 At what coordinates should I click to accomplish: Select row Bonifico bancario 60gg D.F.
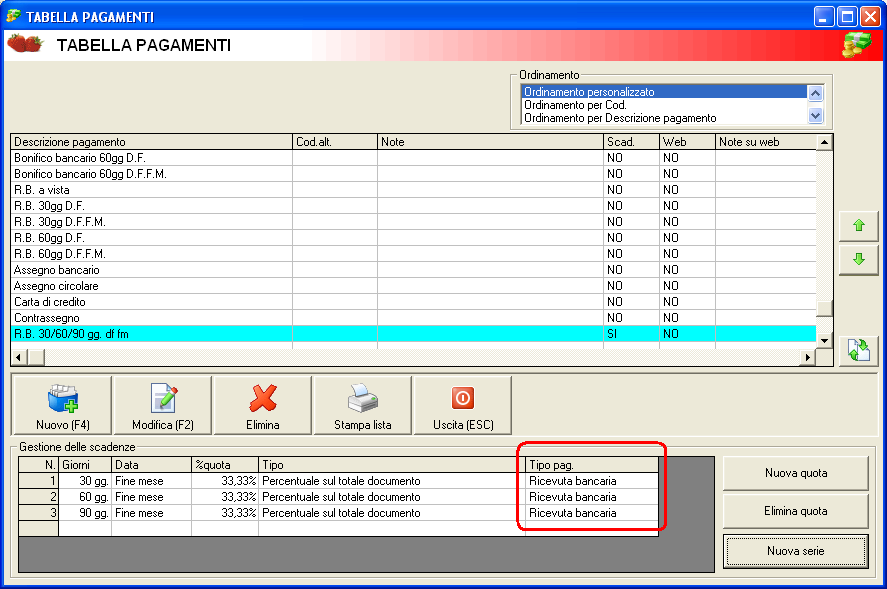point(413,158)
